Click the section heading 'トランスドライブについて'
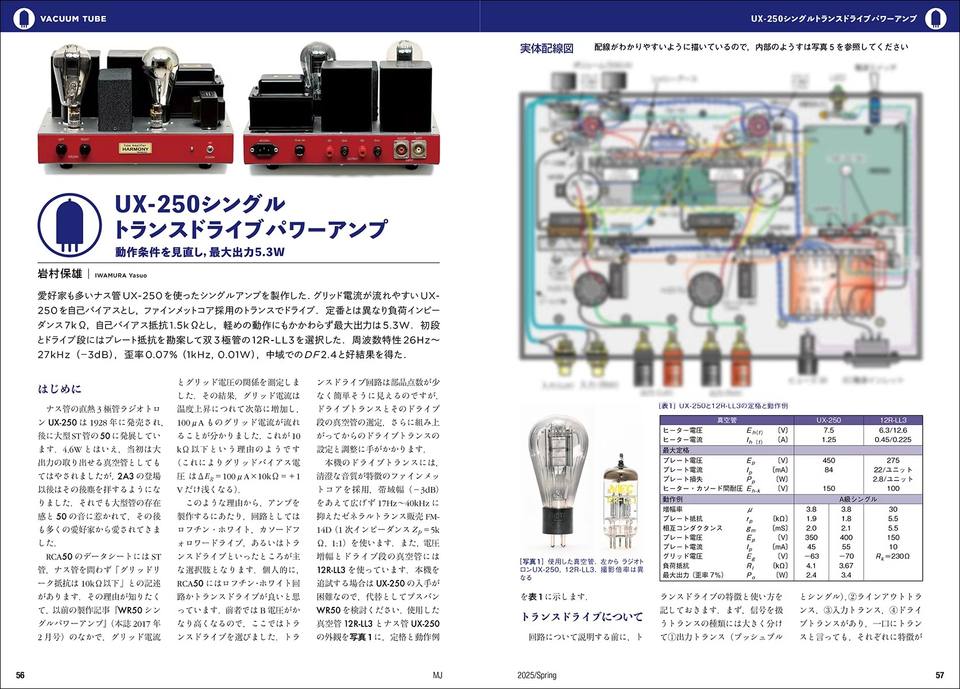960x689 pixels. tap(582, 616)
